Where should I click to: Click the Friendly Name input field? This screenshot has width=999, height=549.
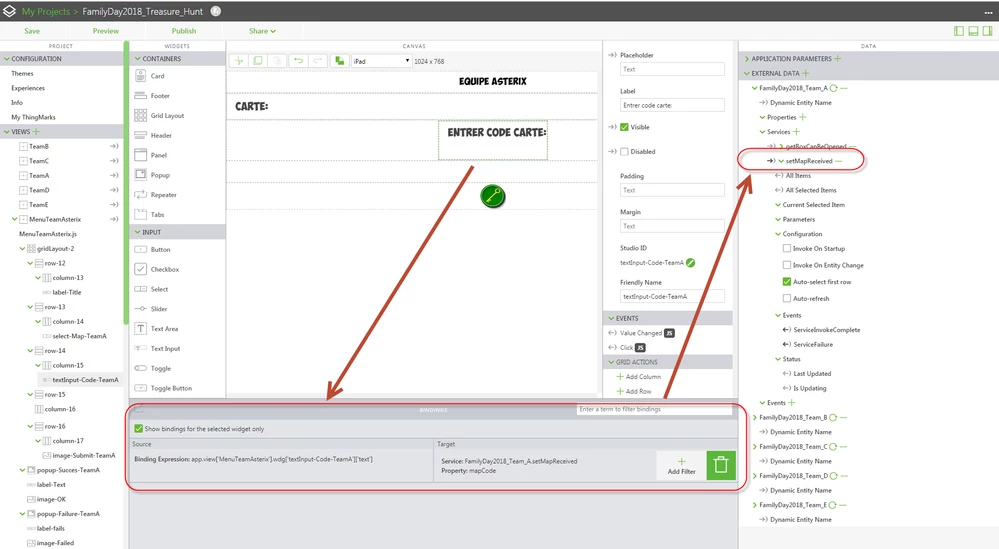(x=672, y=296)
